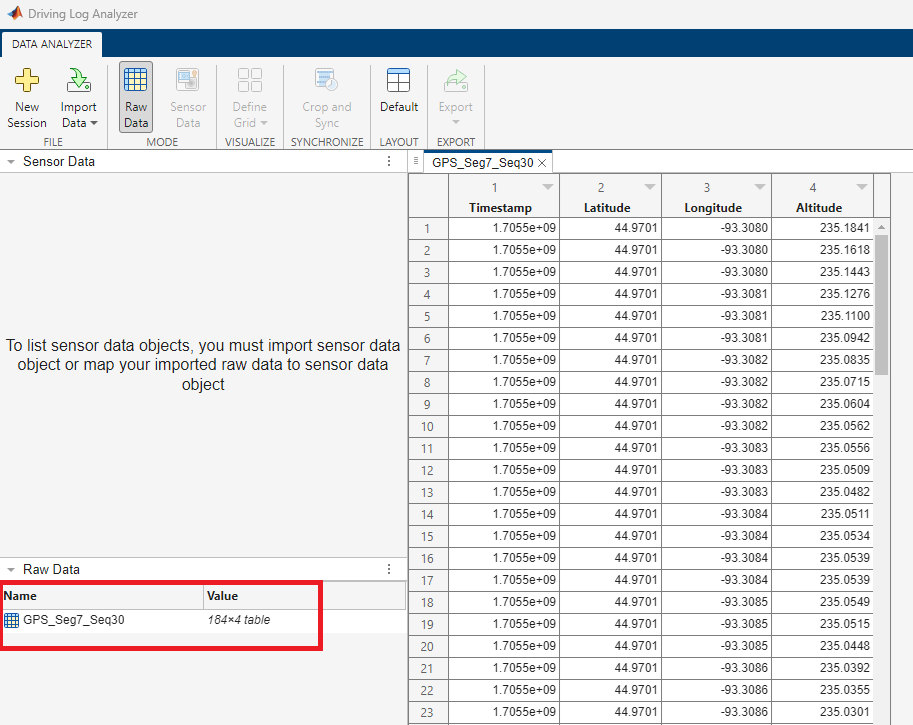This screenshot has height=725, width=913.
Task: Create a New Session
Action: click(x=27, y=96)
